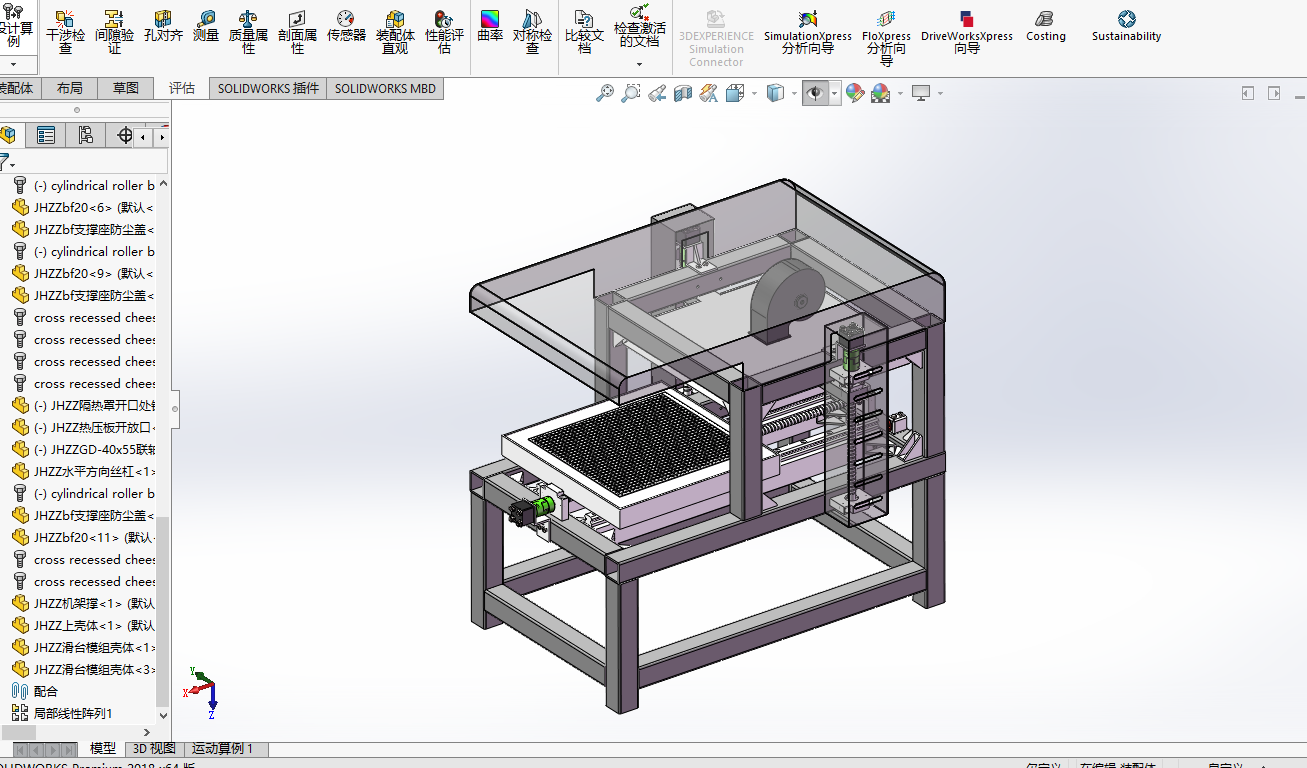Switch to the PropertyManager tab
The width and height of the screenshot is (1307, 768).
(46, 135)
